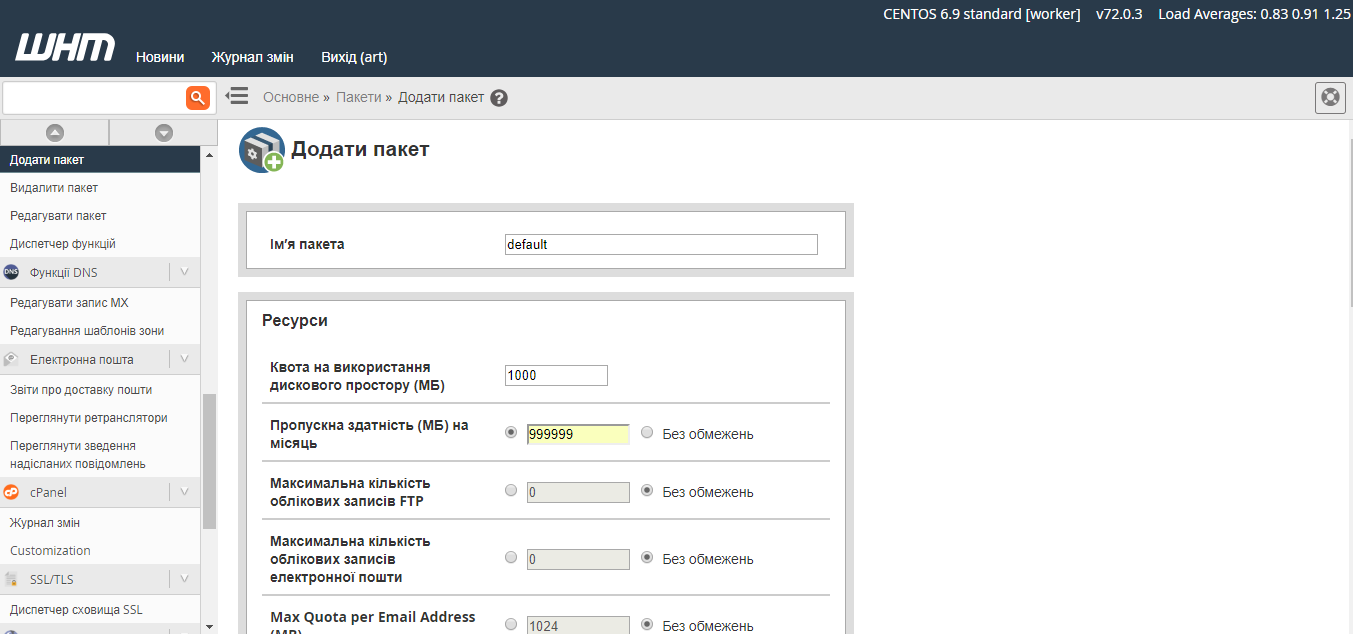Click the sidebar vertical scrollbar thumb
Viewport: 1353px width, 634px height.
coord(209,460)
